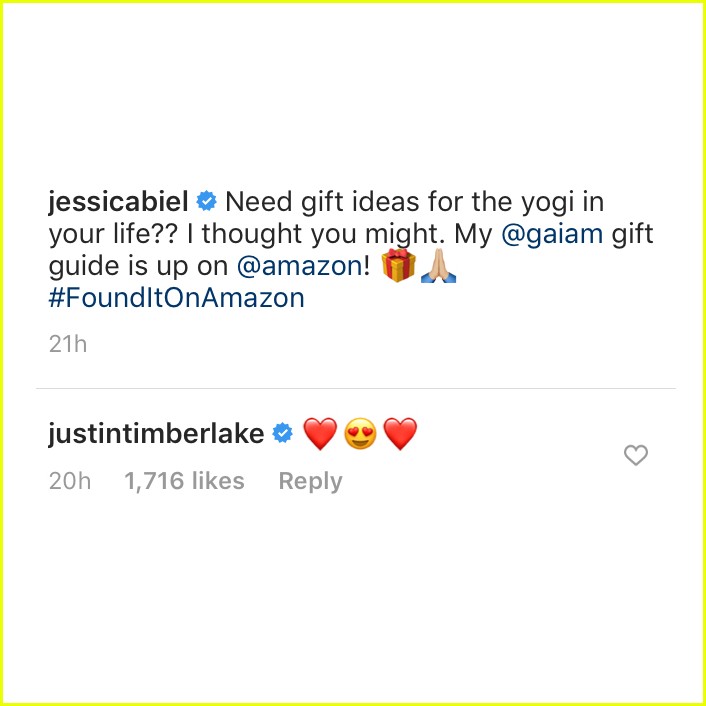Click the praying hands emoji
Screen dimensions: 706x706
point(438,266)
